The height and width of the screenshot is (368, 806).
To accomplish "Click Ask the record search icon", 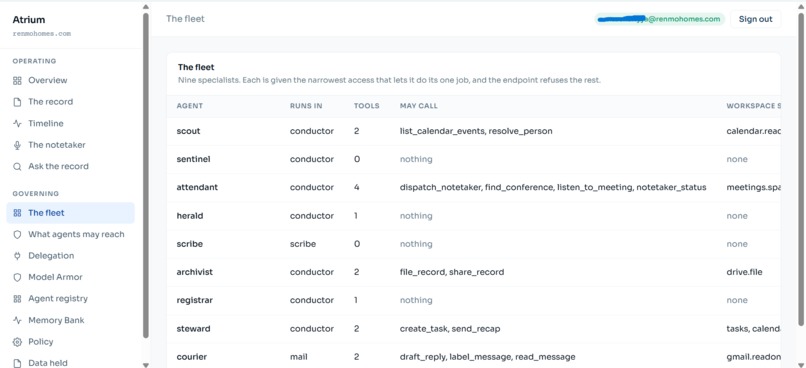I will click(x=17, y=167).
